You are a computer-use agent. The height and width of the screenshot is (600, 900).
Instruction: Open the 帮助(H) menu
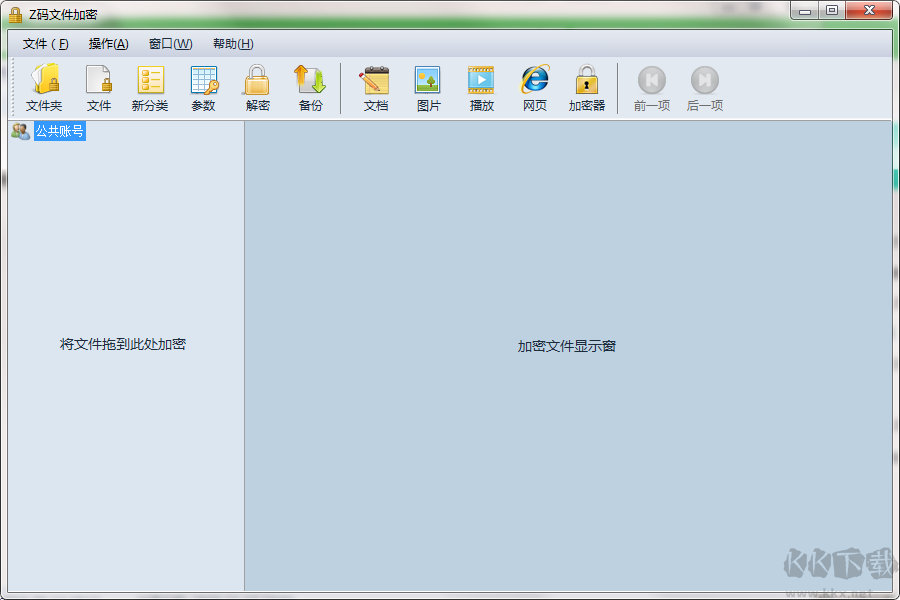point(232,44)
